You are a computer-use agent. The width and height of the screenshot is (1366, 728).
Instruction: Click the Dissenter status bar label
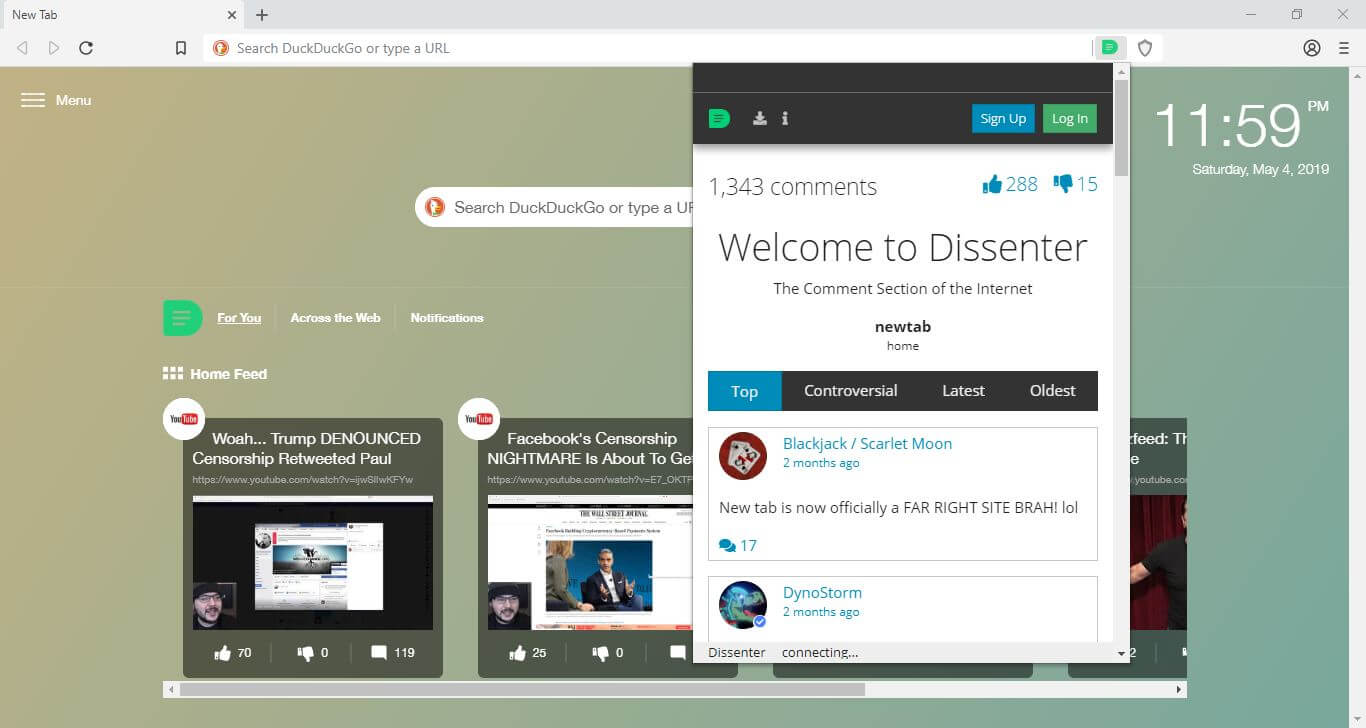pos(737,652)
